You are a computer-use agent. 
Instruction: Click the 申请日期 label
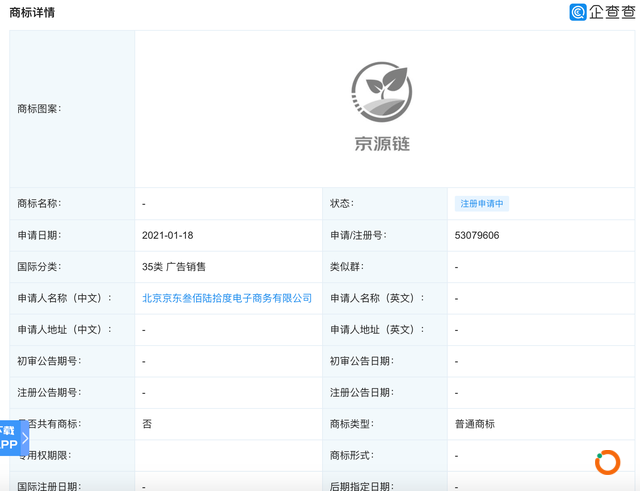pos(39,236)
